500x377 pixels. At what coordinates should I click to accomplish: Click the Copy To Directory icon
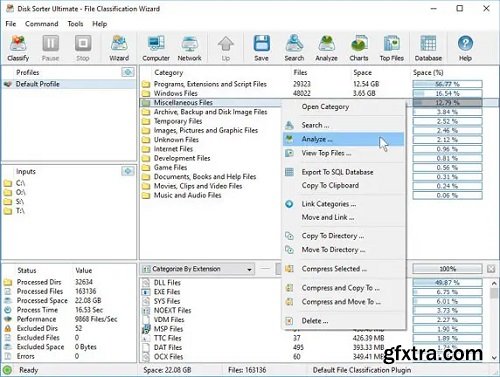(289, 236)
